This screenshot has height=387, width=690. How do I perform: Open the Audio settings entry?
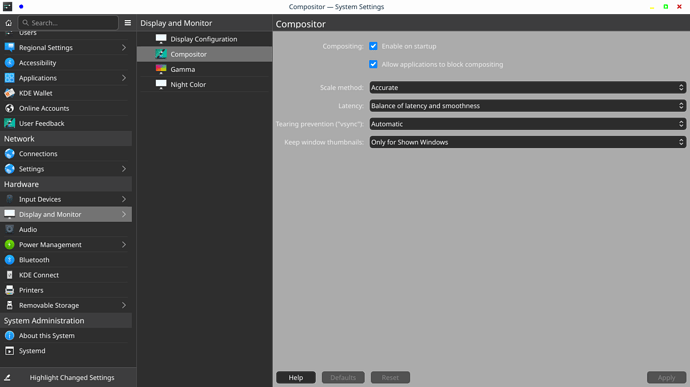click(x=66, y=229)
